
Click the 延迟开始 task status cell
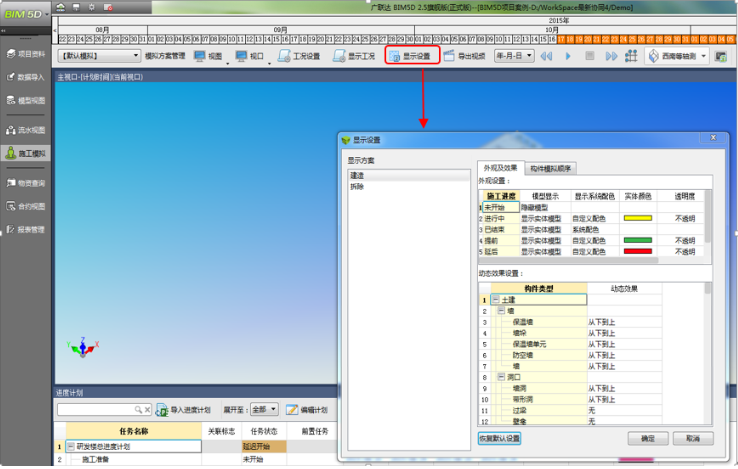264,446
